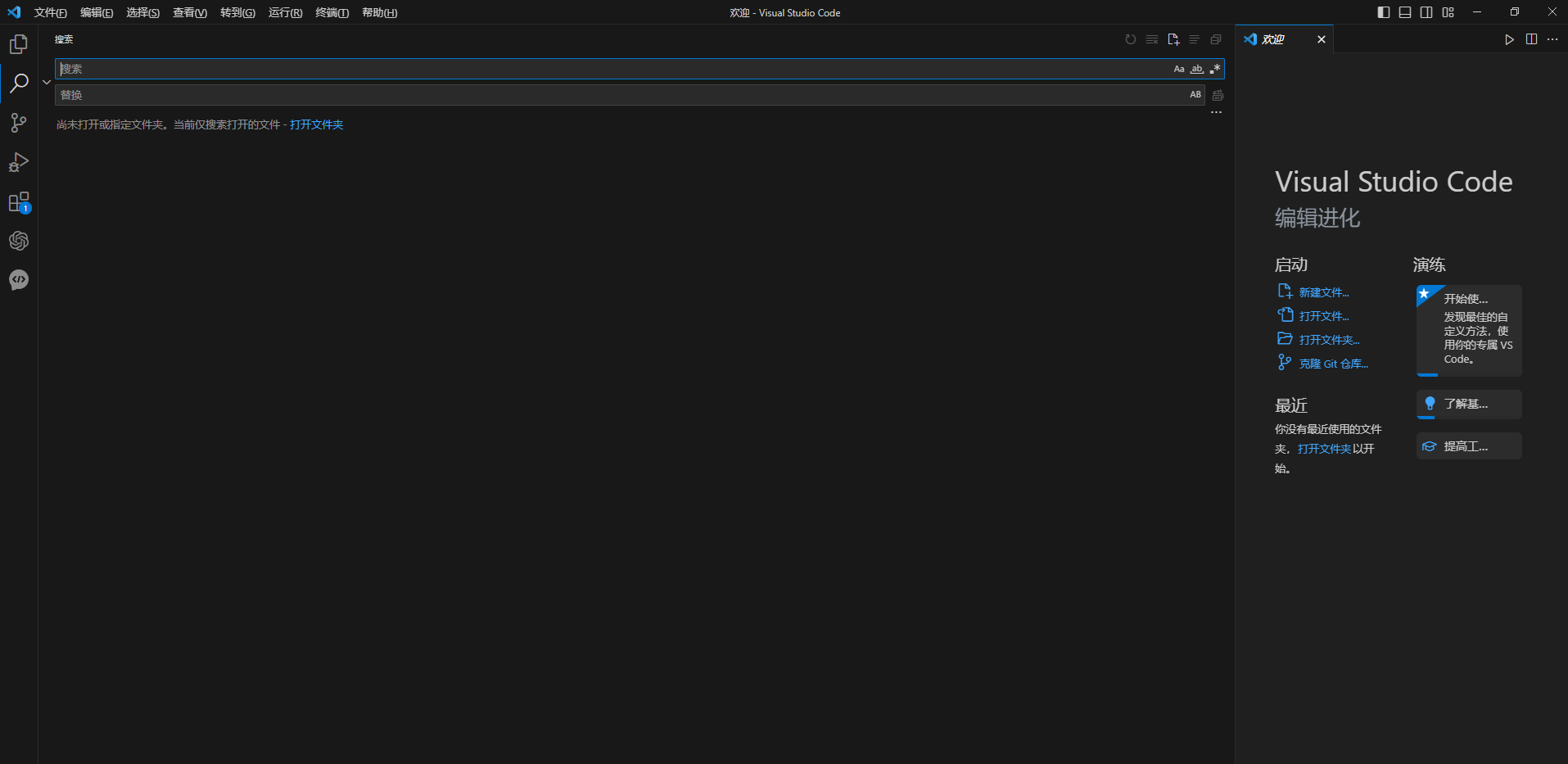Open the 文件 menu
1568x764 pixels.
point(50,12)
